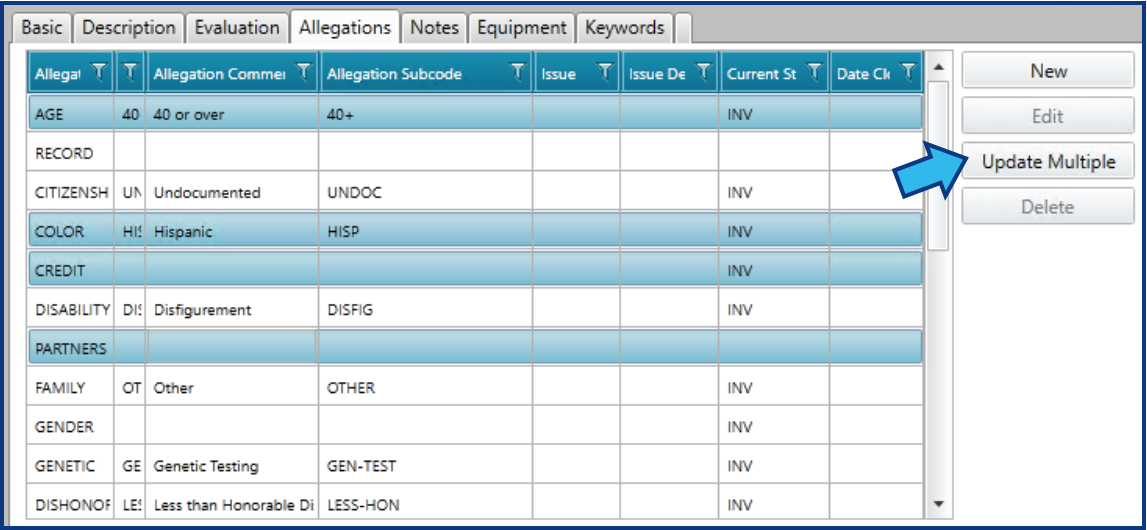Open the Keywords tab
Viewport: 1147px width, 530px height.
[x=625, y=28]
